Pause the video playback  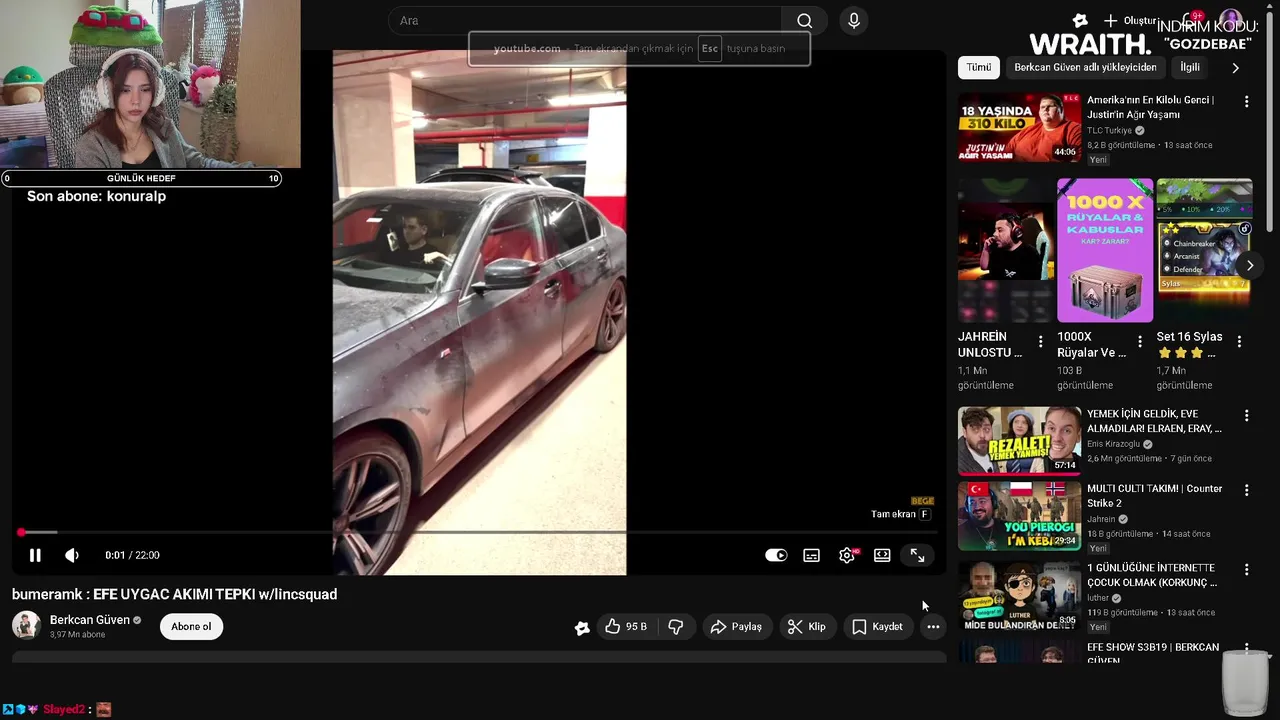click(x=35, y=555)
